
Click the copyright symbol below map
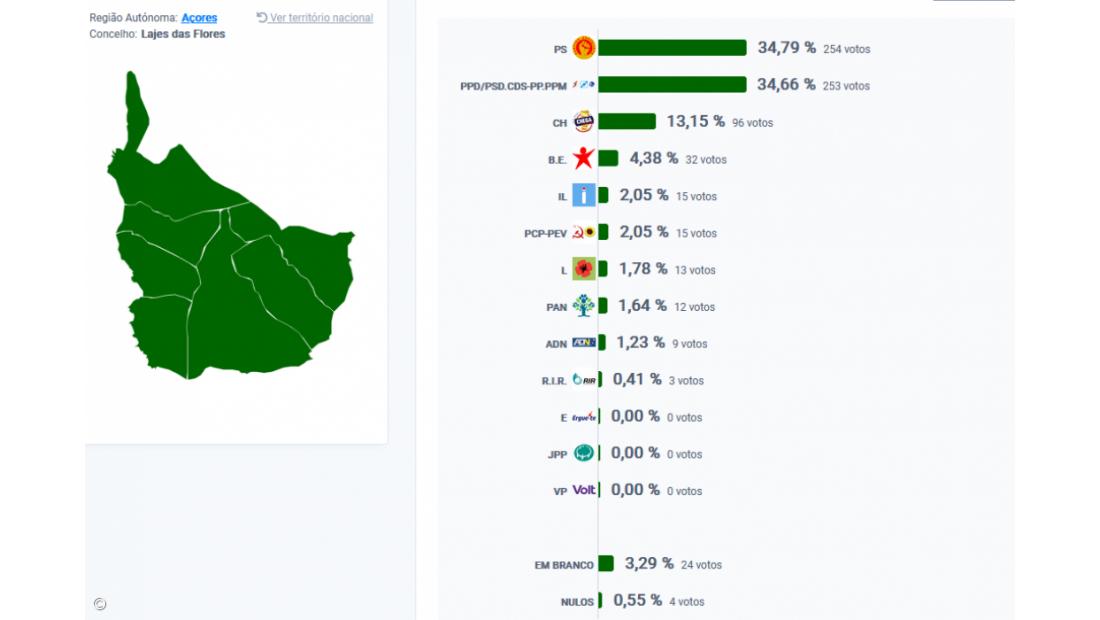tap(100, 604)
